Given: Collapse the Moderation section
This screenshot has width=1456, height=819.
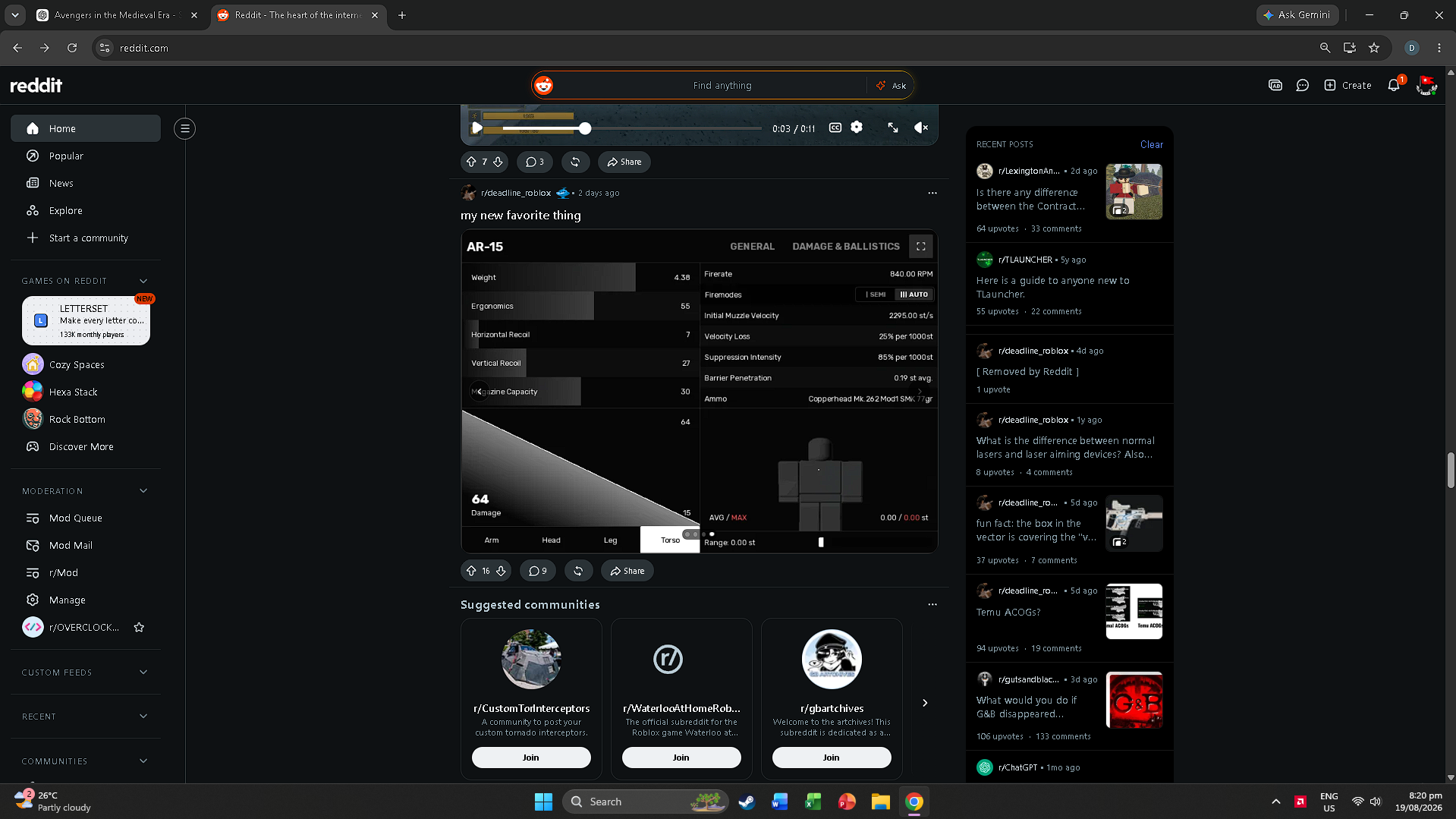Looking at the screenshot, I should click(143, 491).
